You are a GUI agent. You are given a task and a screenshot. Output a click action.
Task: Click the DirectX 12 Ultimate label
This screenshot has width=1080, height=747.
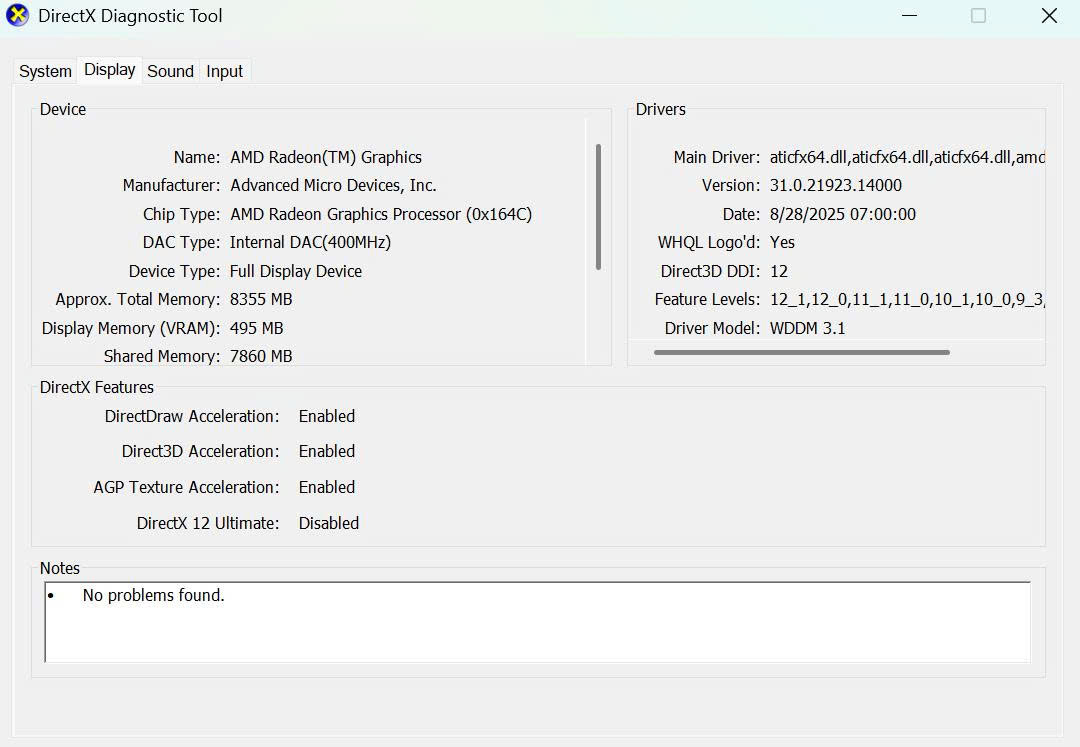click(x=208, y=524)
